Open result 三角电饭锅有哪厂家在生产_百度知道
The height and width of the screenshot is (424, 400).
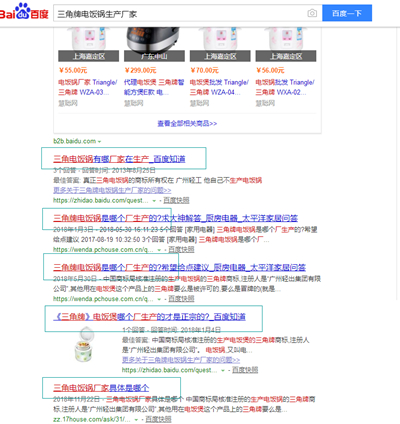119,159
